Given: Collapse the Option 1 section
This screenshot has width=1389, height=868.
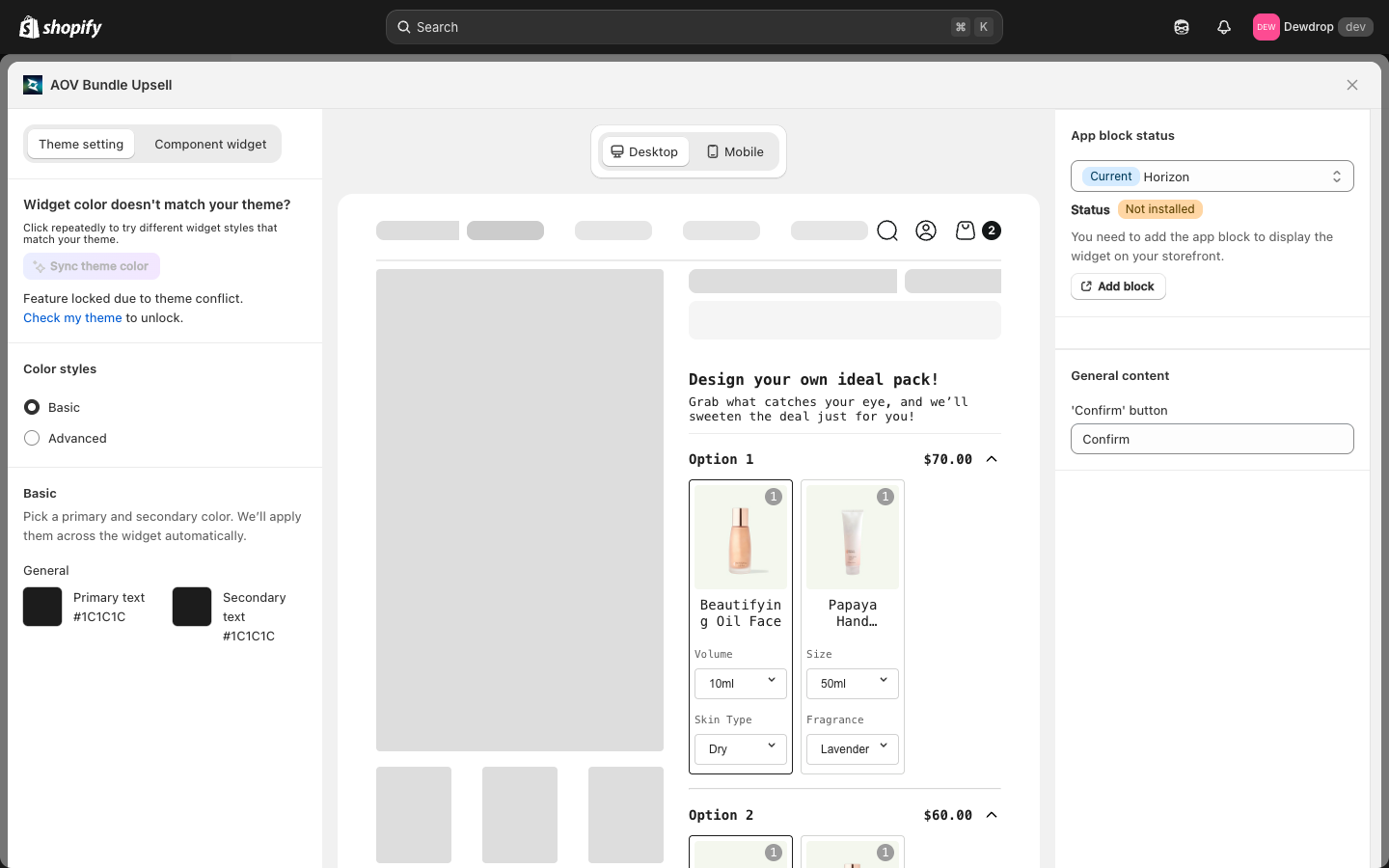Looking at the screenshot, I should pos(992,459).
